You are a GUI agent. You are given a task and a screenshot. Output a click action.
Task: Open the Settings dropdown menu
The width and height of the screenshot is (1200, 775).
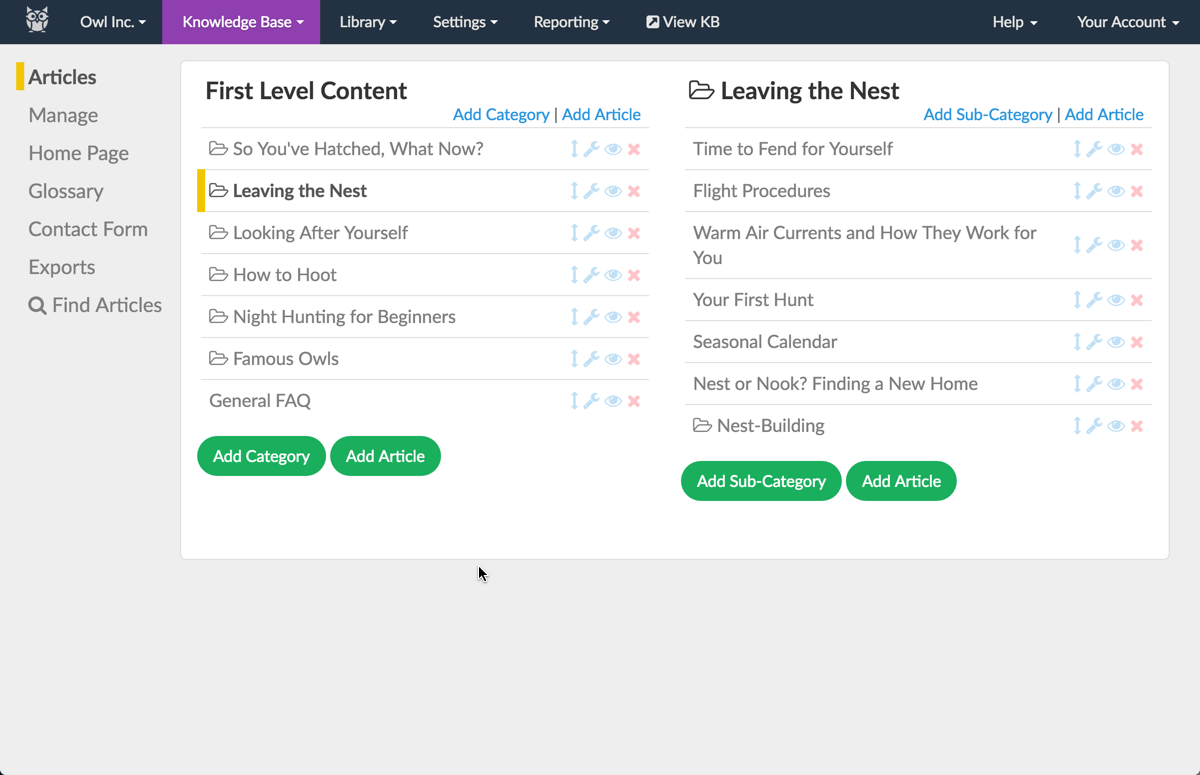(464, 22)
